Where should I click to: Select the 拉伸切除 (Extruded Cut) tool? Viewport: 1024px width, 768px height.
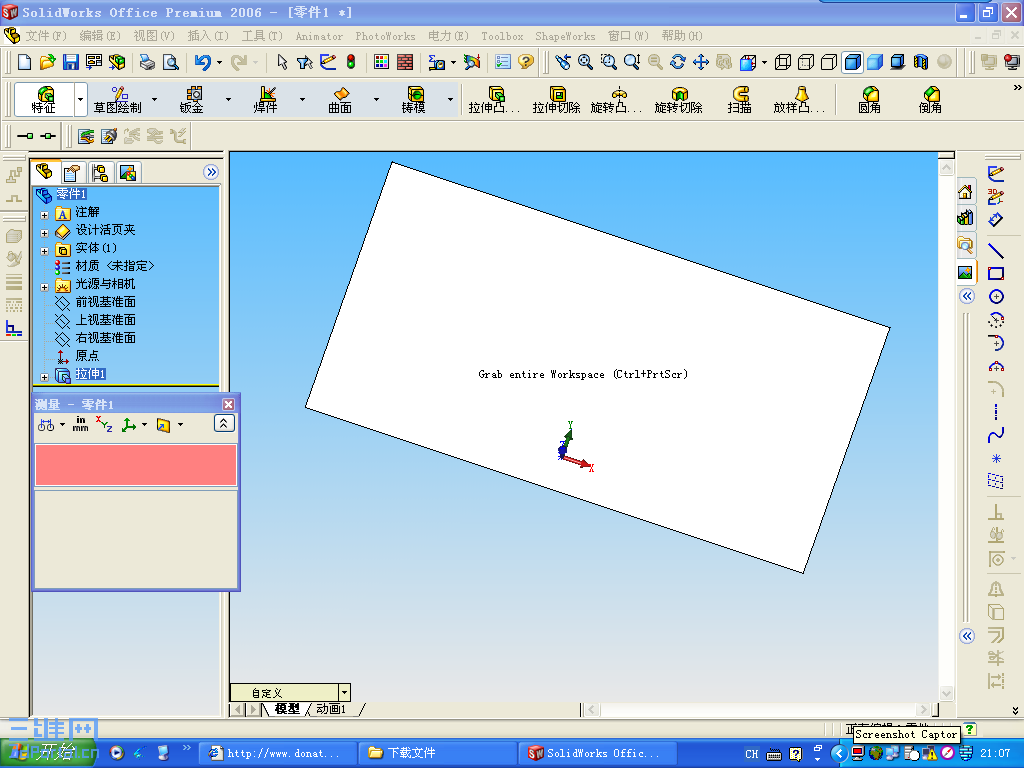(x=556, y=100)
